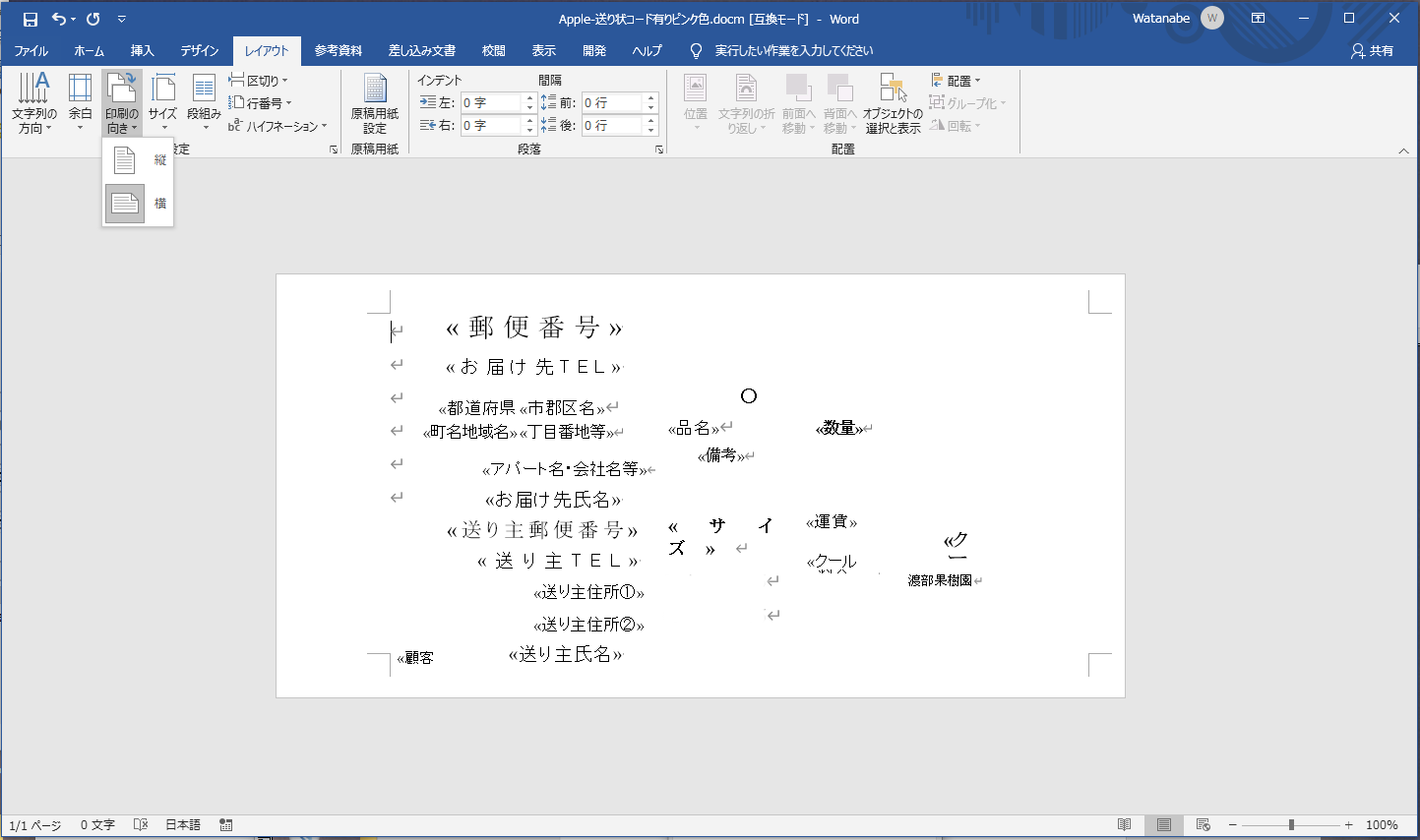Switch to Read Mode view icon
This screenshot has height=840, width=1420.
(1125, 825)
